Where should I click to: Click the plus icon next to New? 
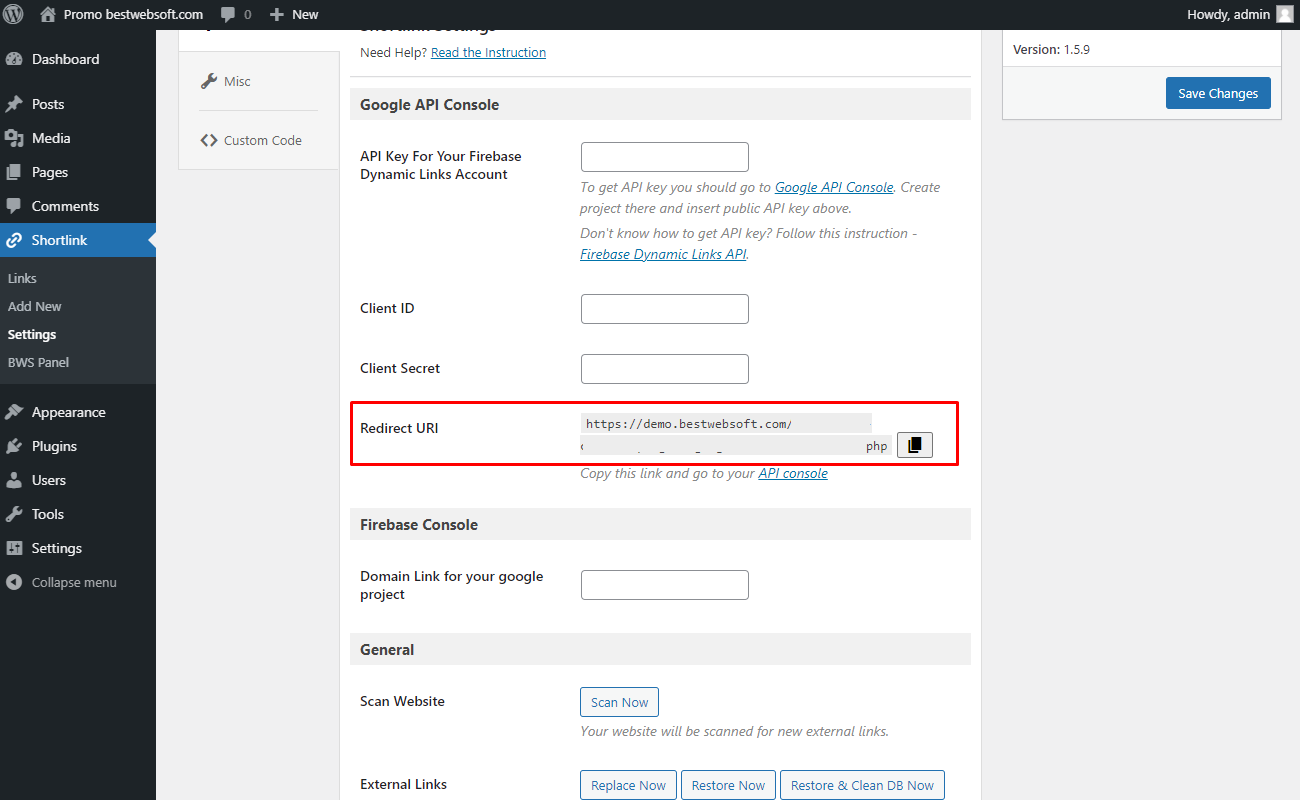tap(277, 15)
